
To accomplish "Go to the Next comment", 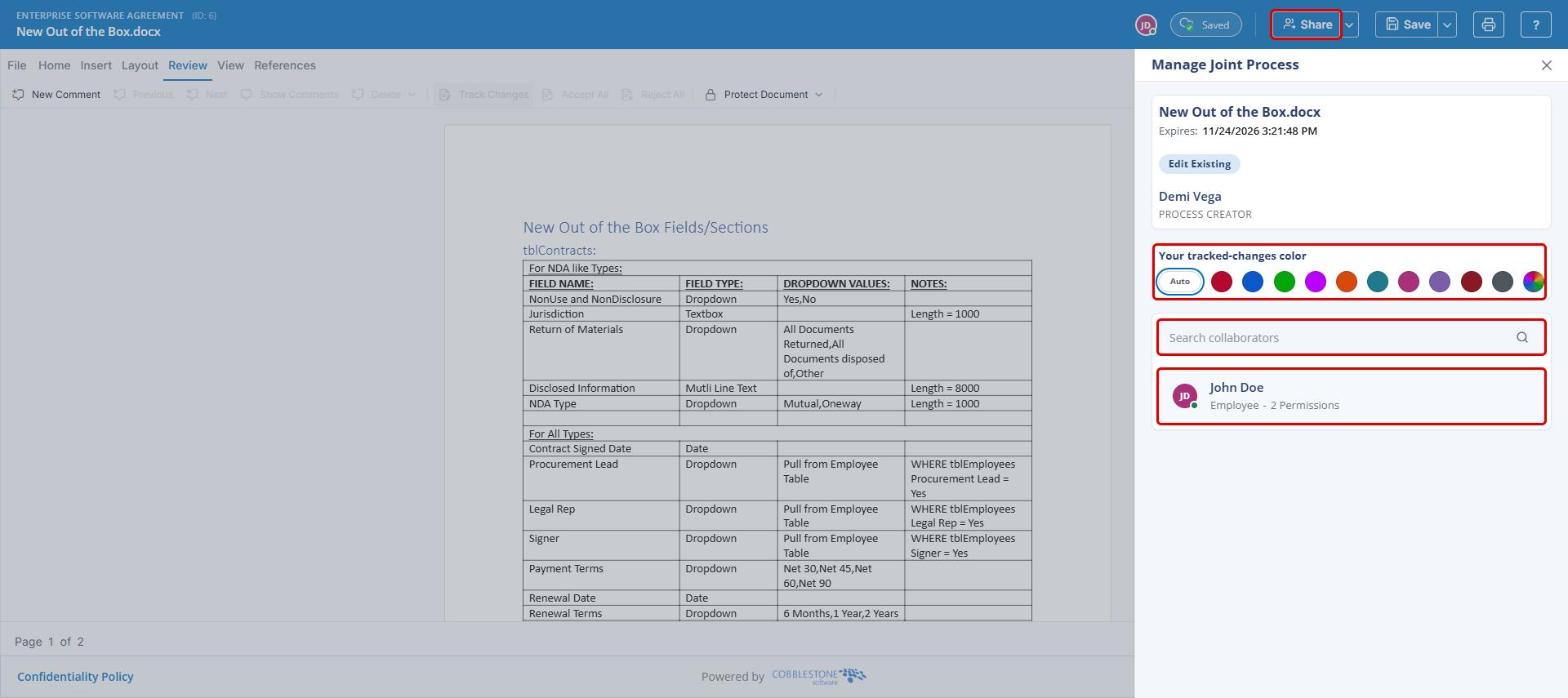I will [205, 94].
